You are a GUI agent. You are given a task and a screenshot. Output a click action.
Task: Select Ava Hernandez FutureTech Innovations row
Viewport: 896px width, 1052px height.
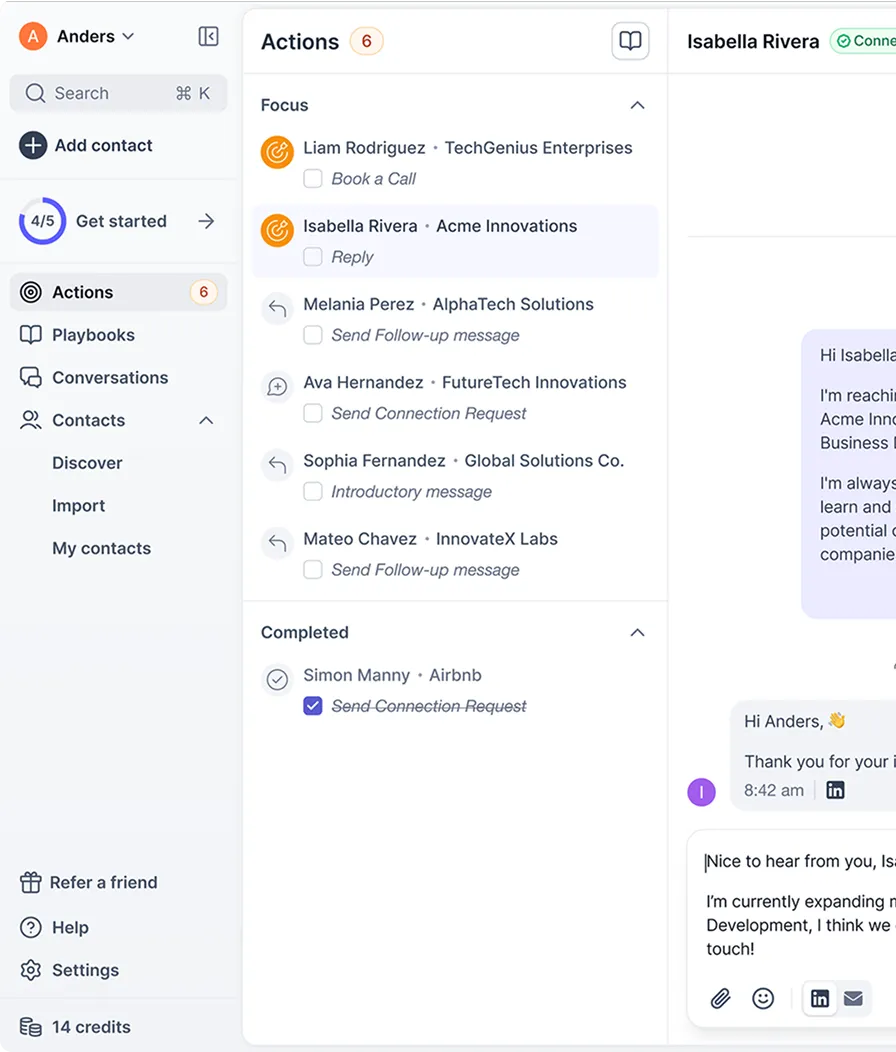455,398
